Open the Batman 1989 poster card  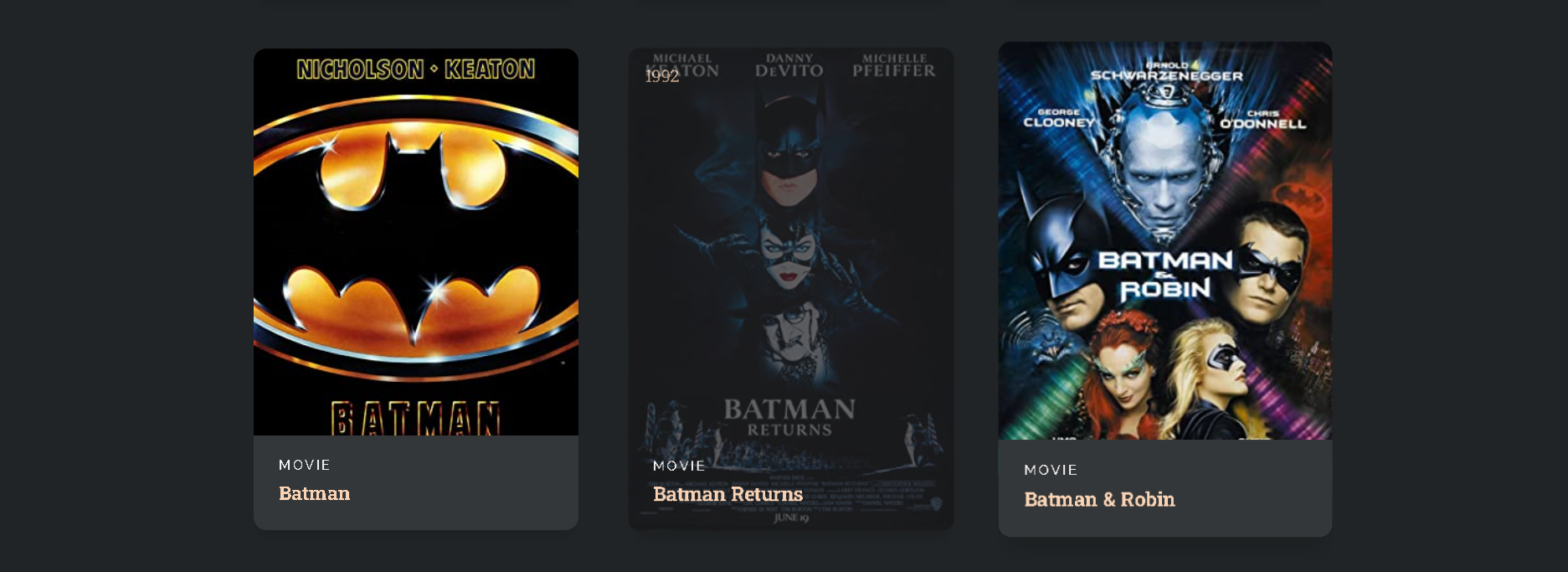point(416,289)
